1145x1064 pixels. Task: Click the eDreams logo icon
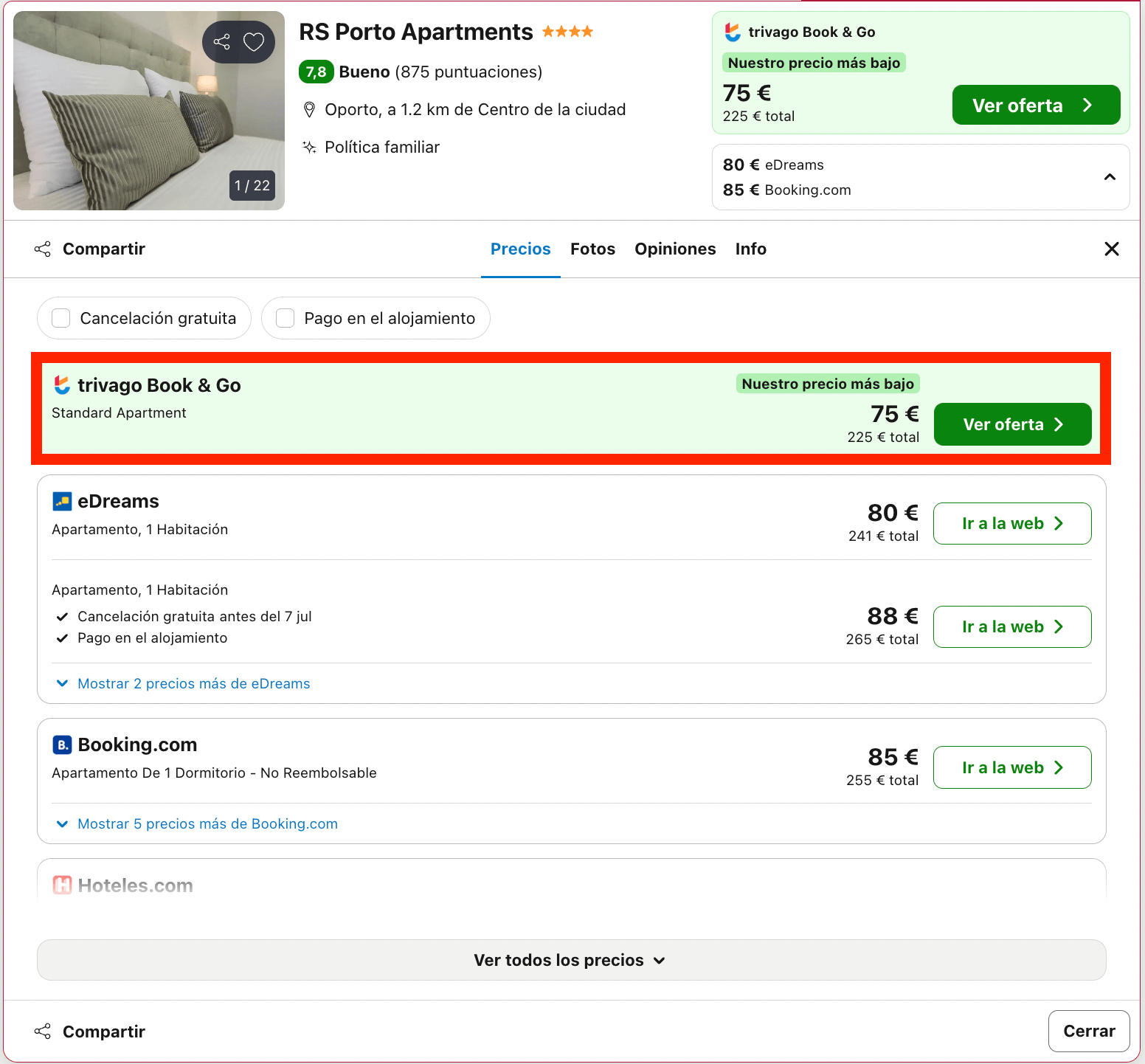pos(62,502)
